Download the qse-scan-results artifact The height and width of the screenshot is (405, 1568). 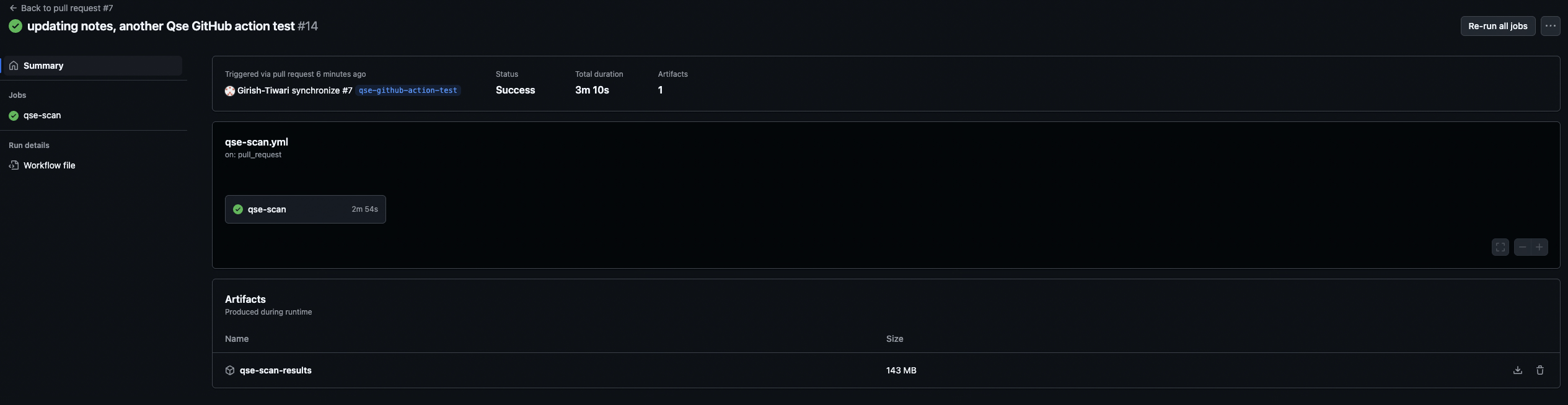click(1517, 370)
